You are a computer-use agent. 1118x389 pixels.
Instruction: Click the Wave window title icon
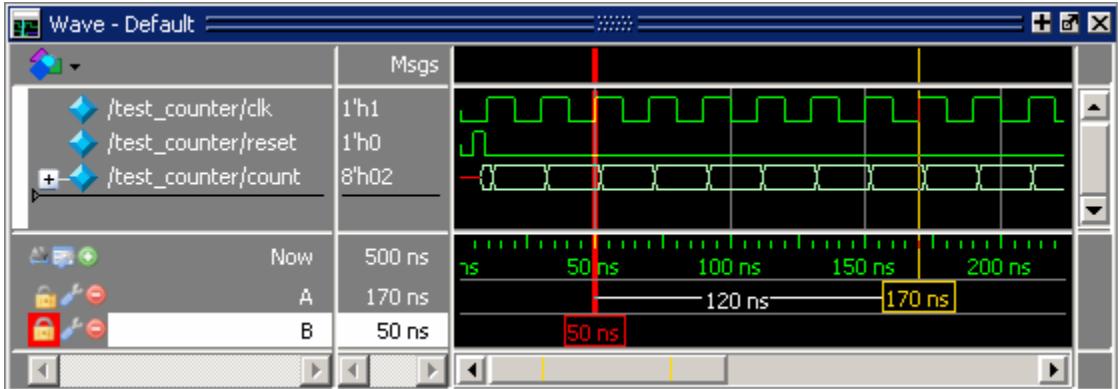pos(26,25)
